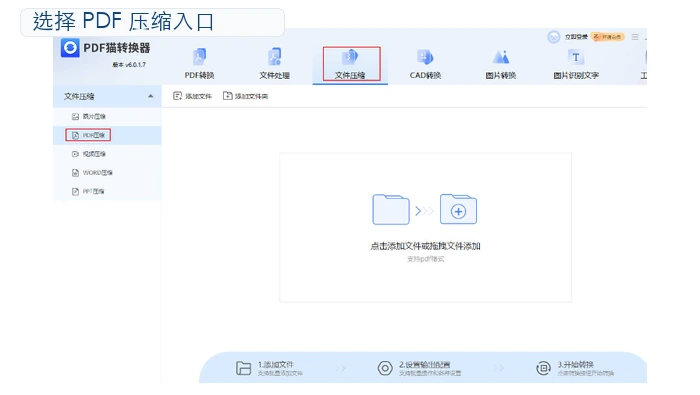Select the 文件压缩 tab
The width and height of the screenshot is (700, 395).
coord(350,64)
